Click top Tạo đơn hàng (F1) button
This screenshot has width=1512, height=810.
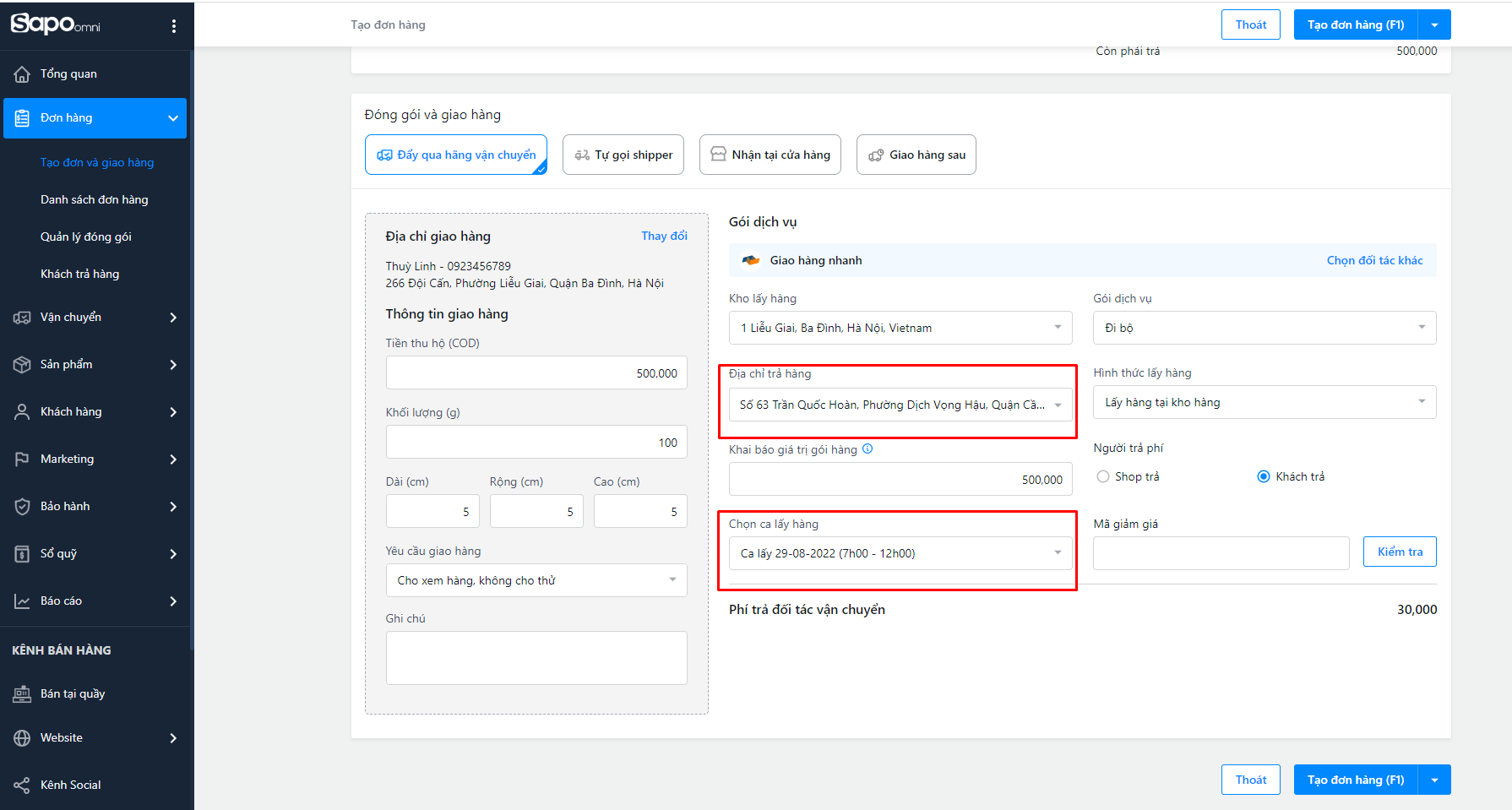[1356, 24]
